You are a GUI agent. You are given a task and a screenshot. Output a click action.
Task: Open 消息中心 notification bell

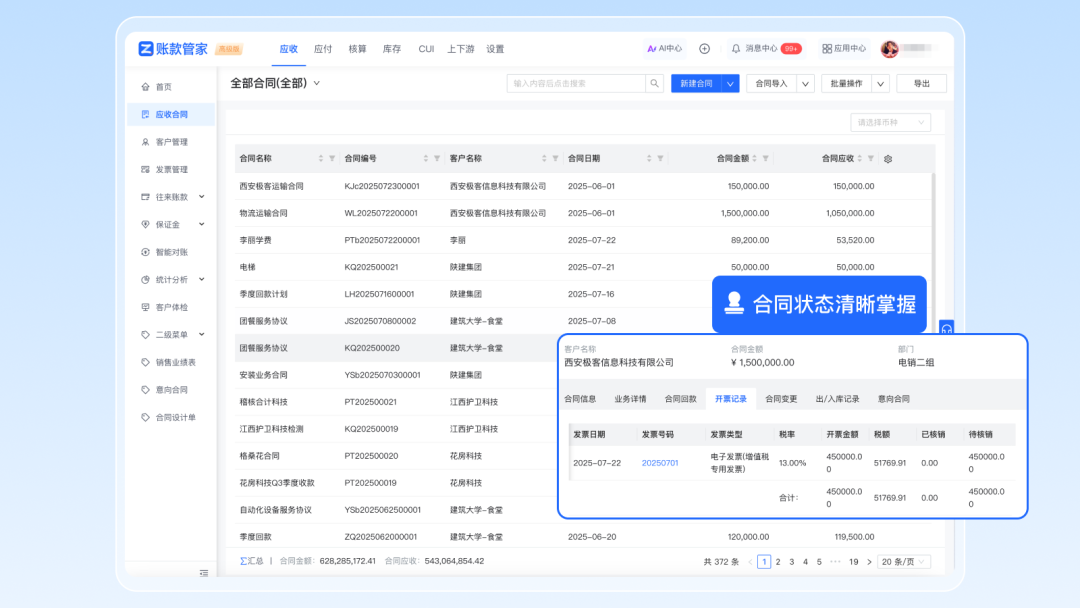(736, 48)
